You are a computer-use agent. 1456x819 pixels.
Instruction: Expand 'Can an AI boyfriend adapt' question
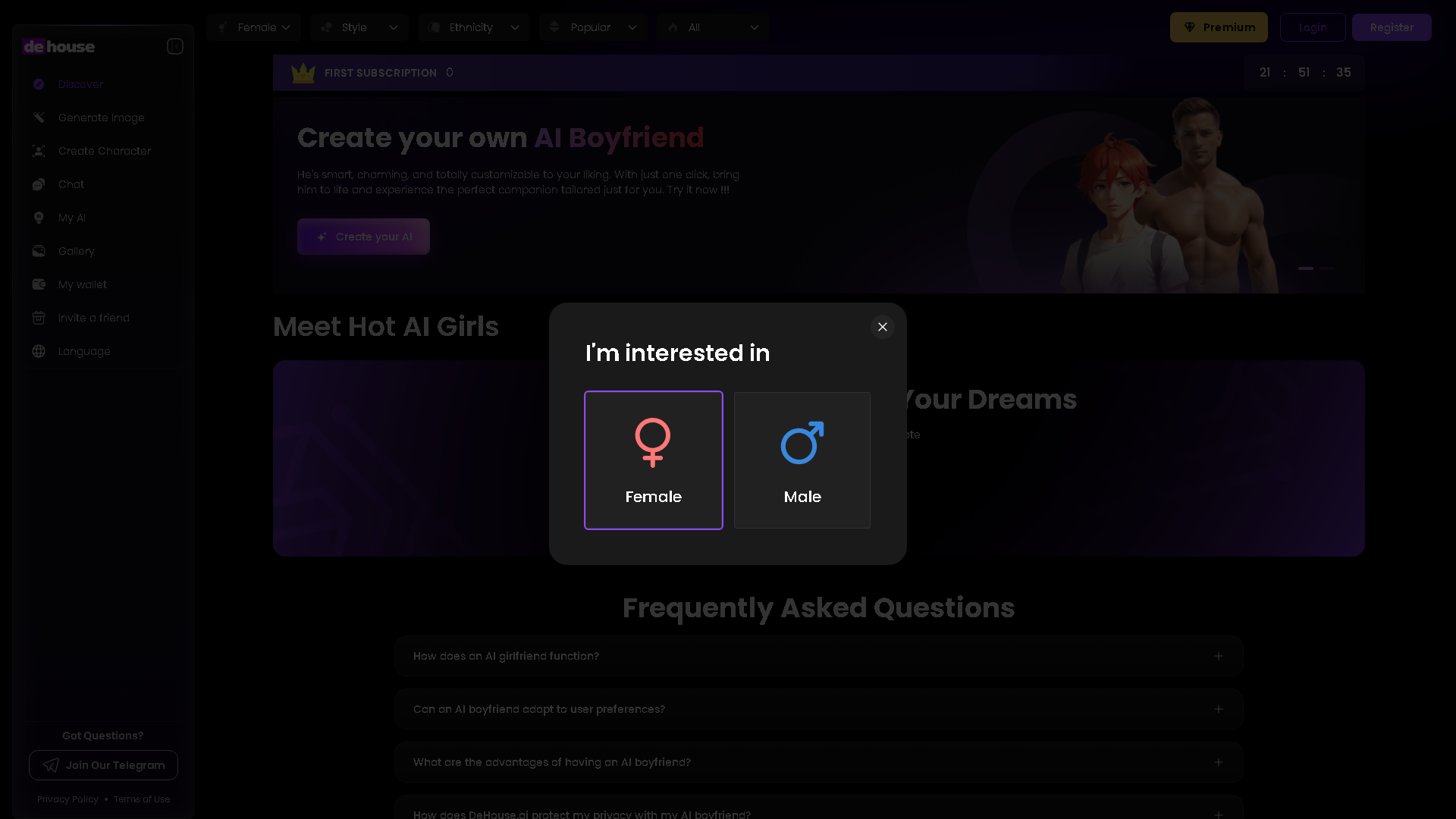pos(818,709)
